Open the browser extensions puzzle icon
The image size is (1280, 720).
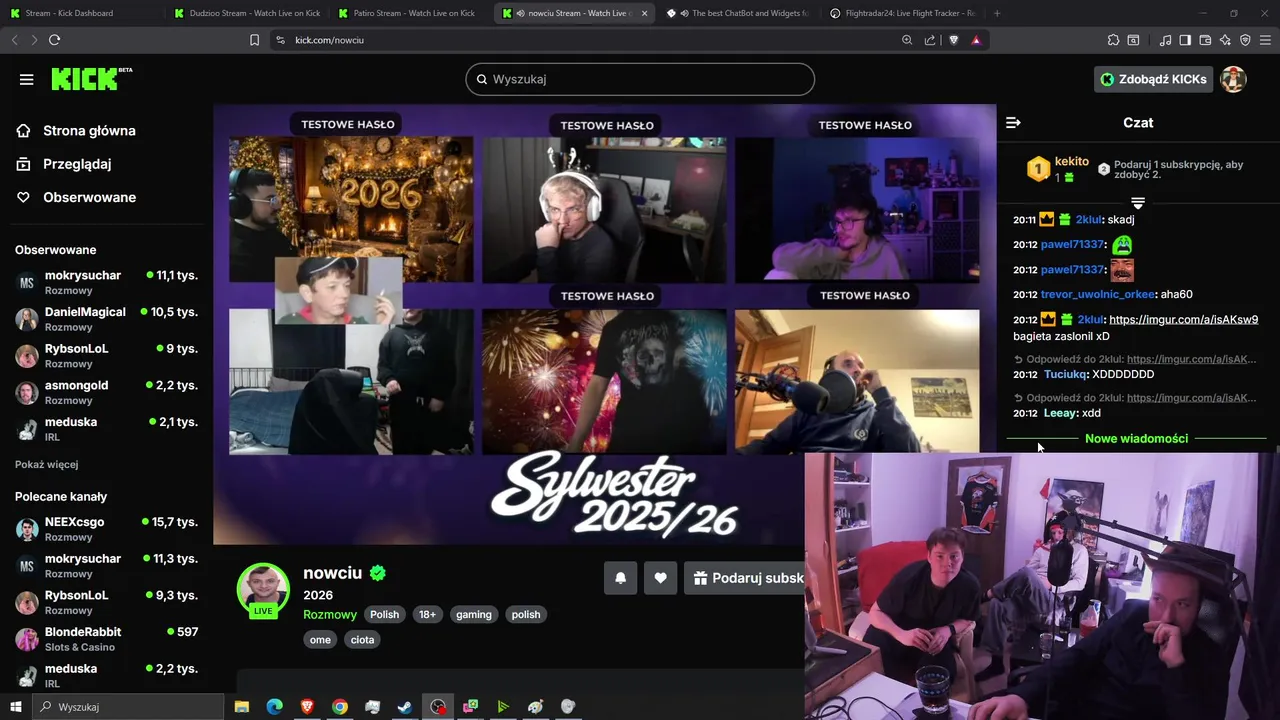1113,40
